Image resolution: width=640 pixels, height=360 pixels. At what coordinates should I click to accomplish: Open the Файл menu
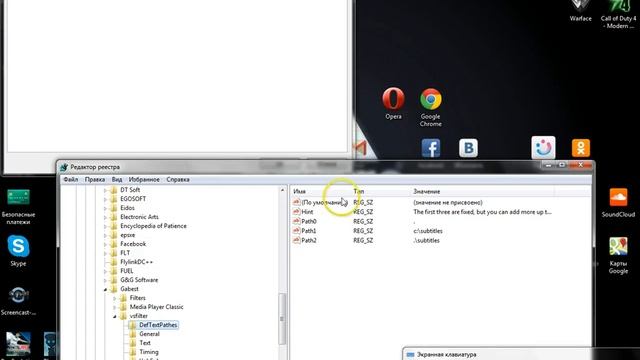71,180
